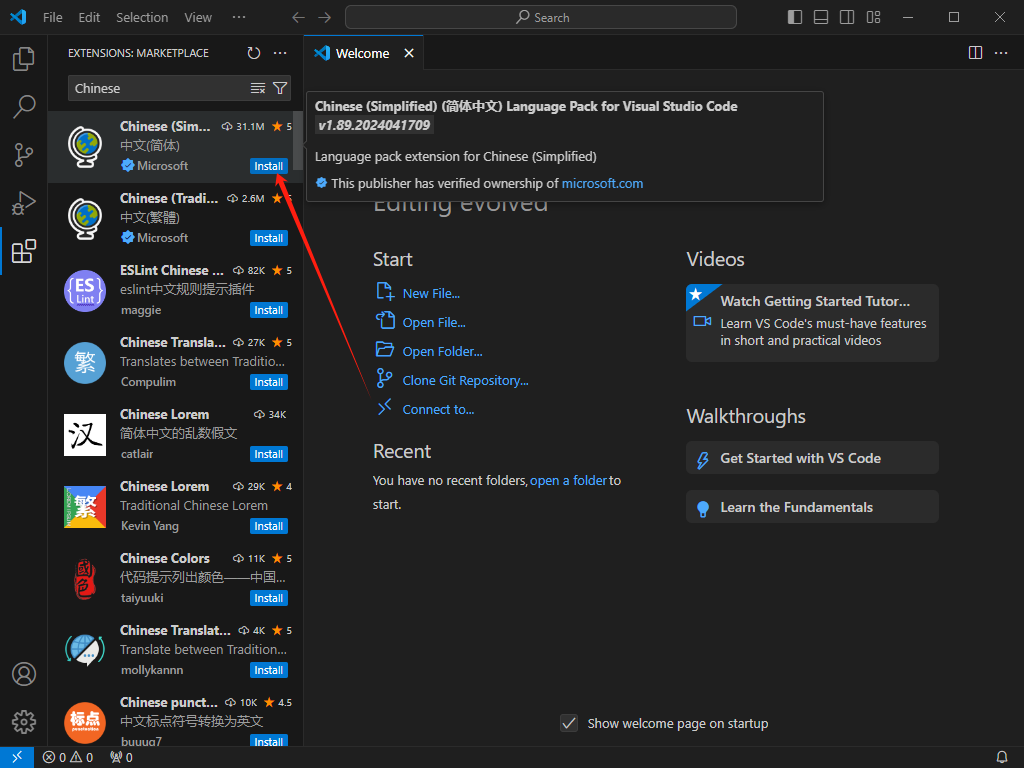The image size is (1024, 768).
Task: Click Open Folder link
Action: pyautogui.click(x=442, y=351)
